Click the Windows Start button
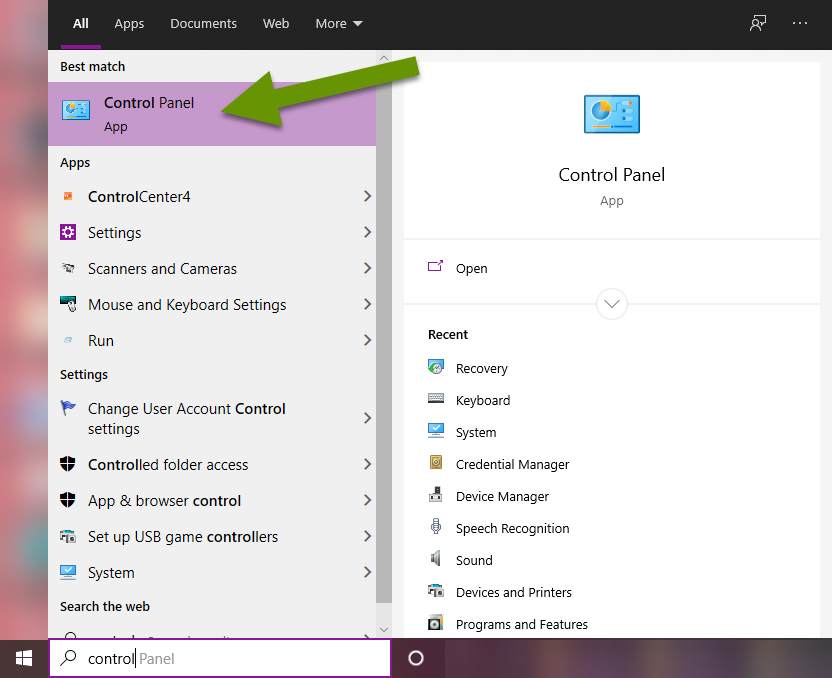This screenshot has width=832, height=678. tap(24, 658)
